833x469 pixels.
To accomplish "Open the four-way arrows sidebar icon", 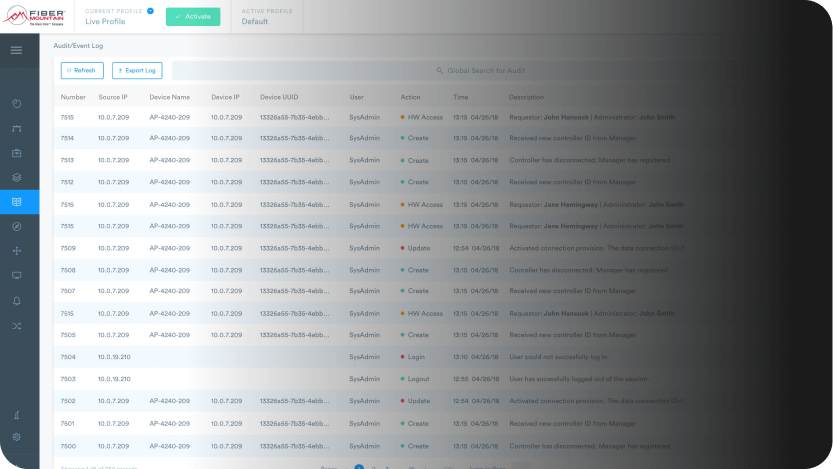I will pos(16,251).
